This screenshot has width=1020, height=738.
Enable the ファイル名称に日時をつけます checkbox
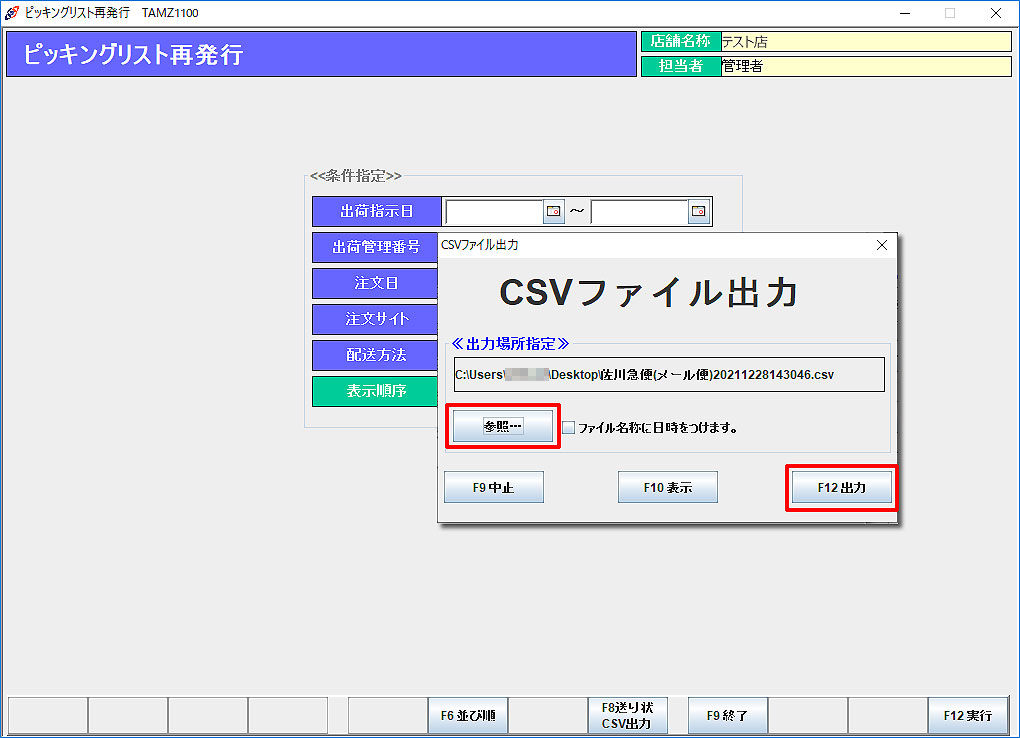coord(569,428)
